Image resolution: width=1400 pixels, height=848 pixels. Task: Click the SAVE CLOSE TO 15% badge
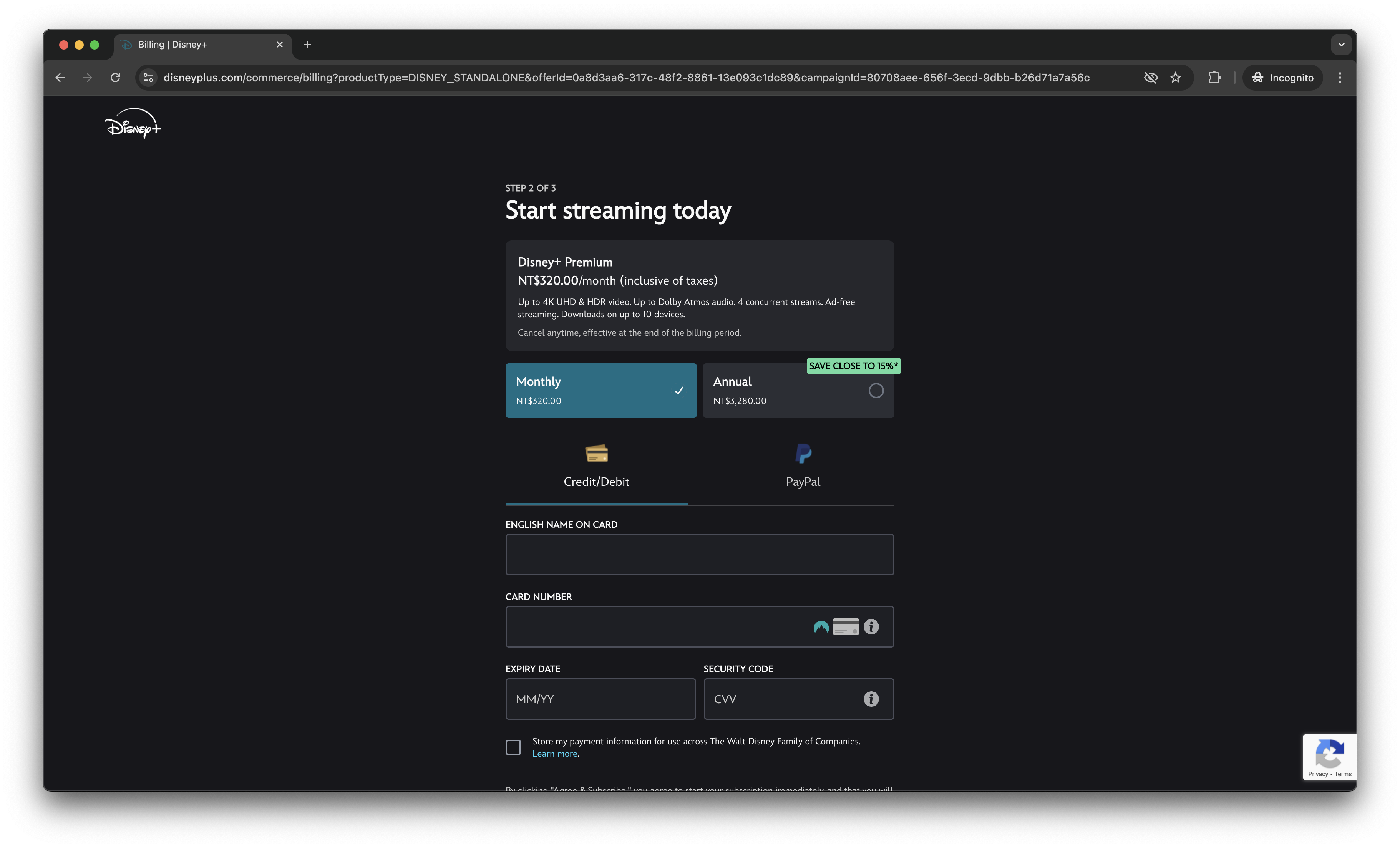click(853, 366)
